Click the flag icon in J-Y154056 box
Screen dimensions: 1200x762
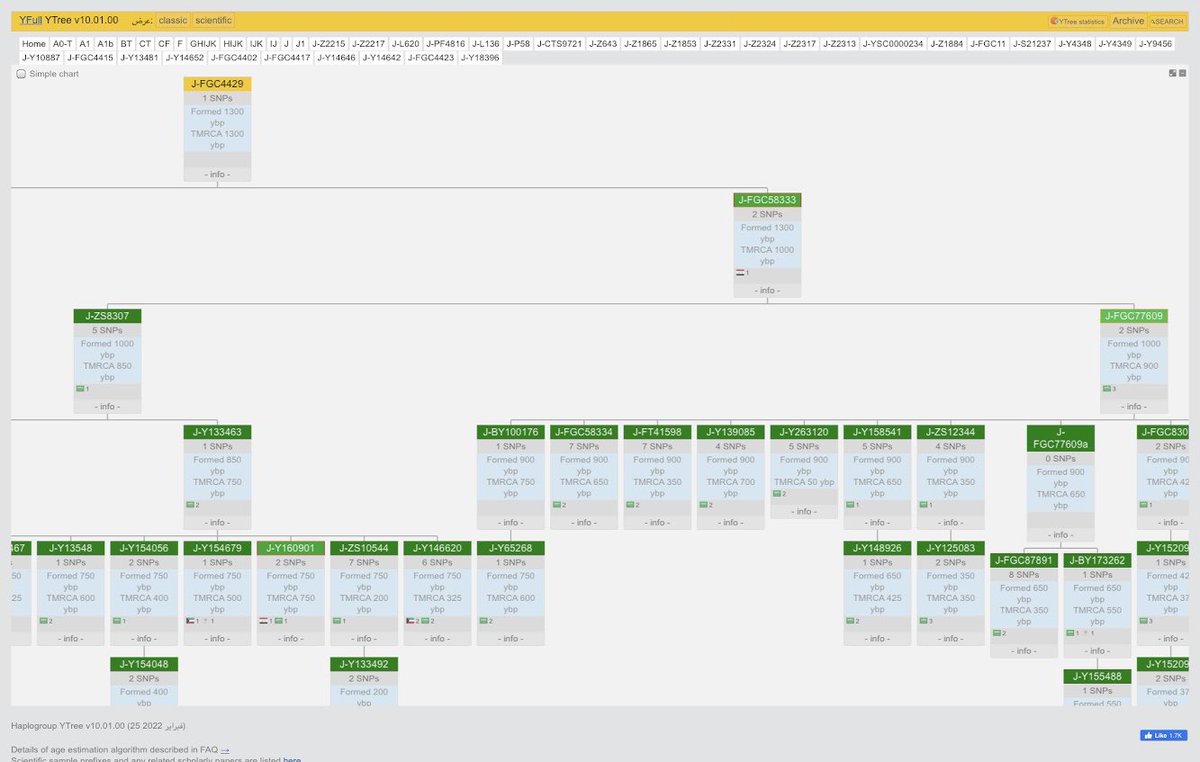click(x=118, y=620)
